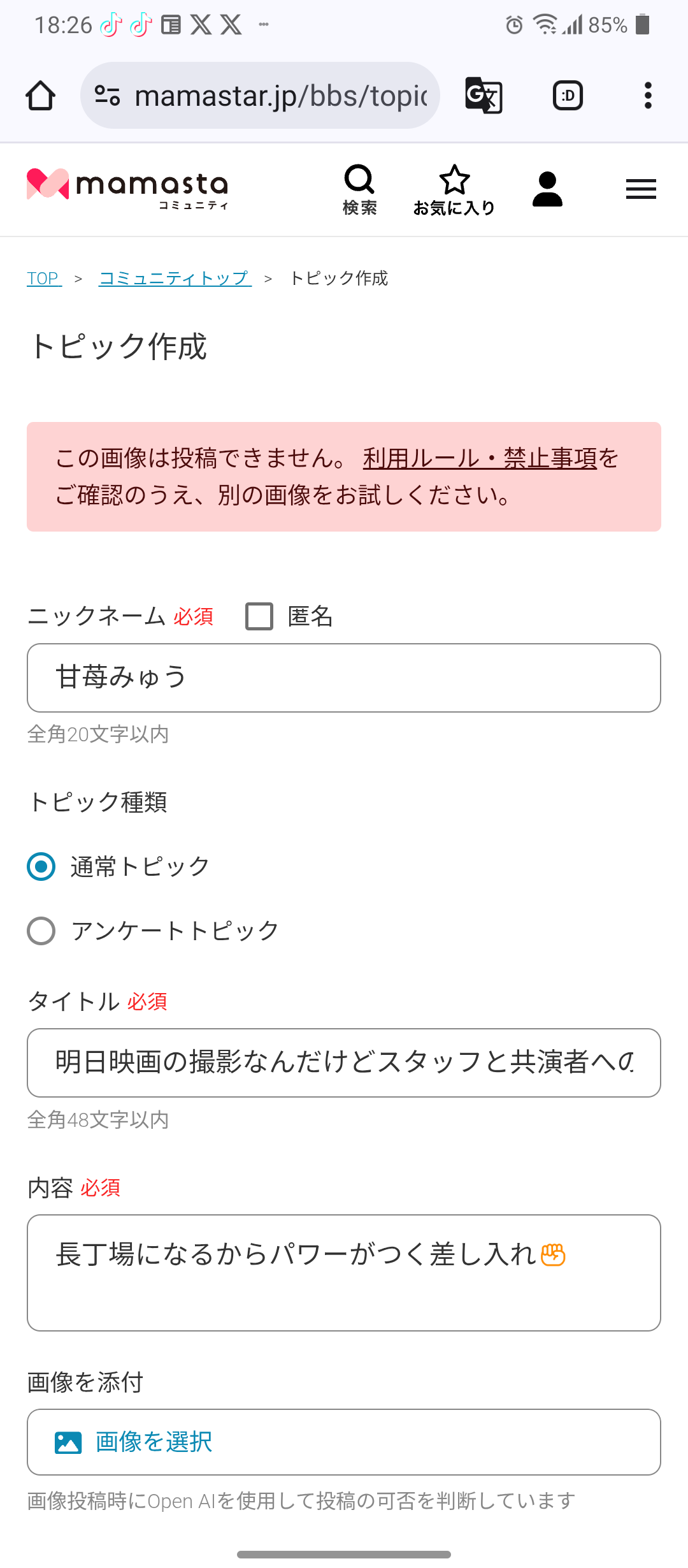Image resolution: width=688 pixels, height=1568 pixels.
Task: Go to mamasta logo homepage
Action: (127, 187)
